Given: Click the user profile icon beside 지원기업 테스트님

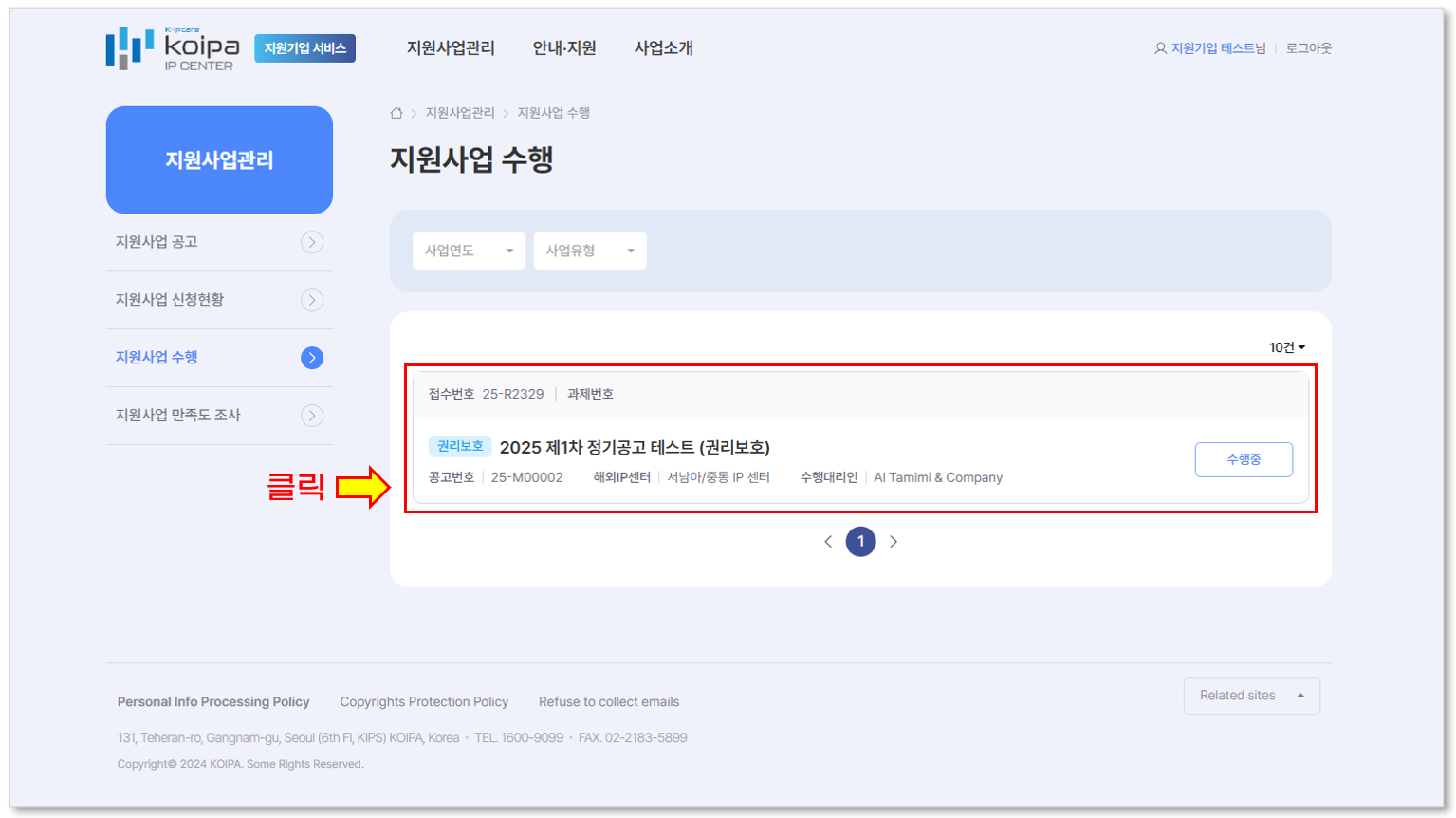Looking at the screenshot, I should coord(1160,48).
